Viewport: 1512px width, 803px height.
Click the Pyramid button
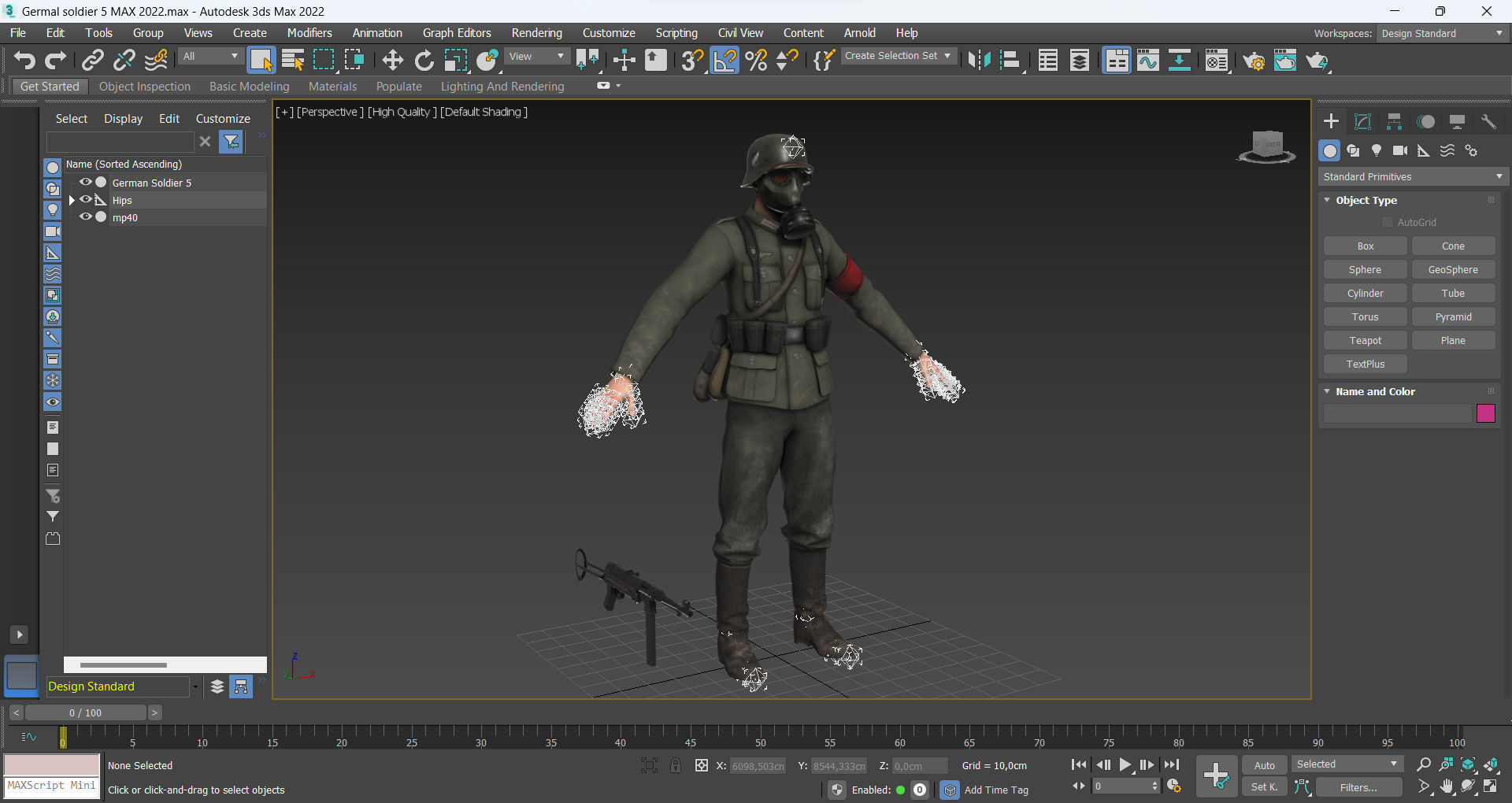[x=1454, y=317]
